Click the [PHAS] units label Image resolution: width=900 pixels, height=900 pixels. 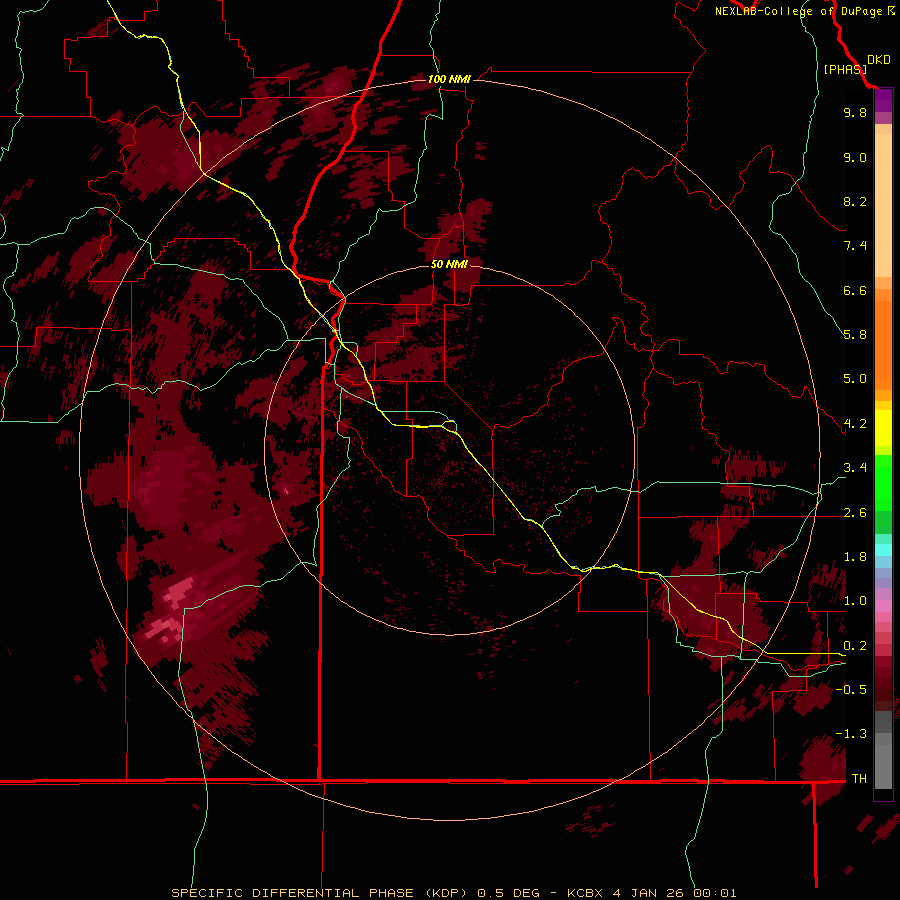[845, 70]
